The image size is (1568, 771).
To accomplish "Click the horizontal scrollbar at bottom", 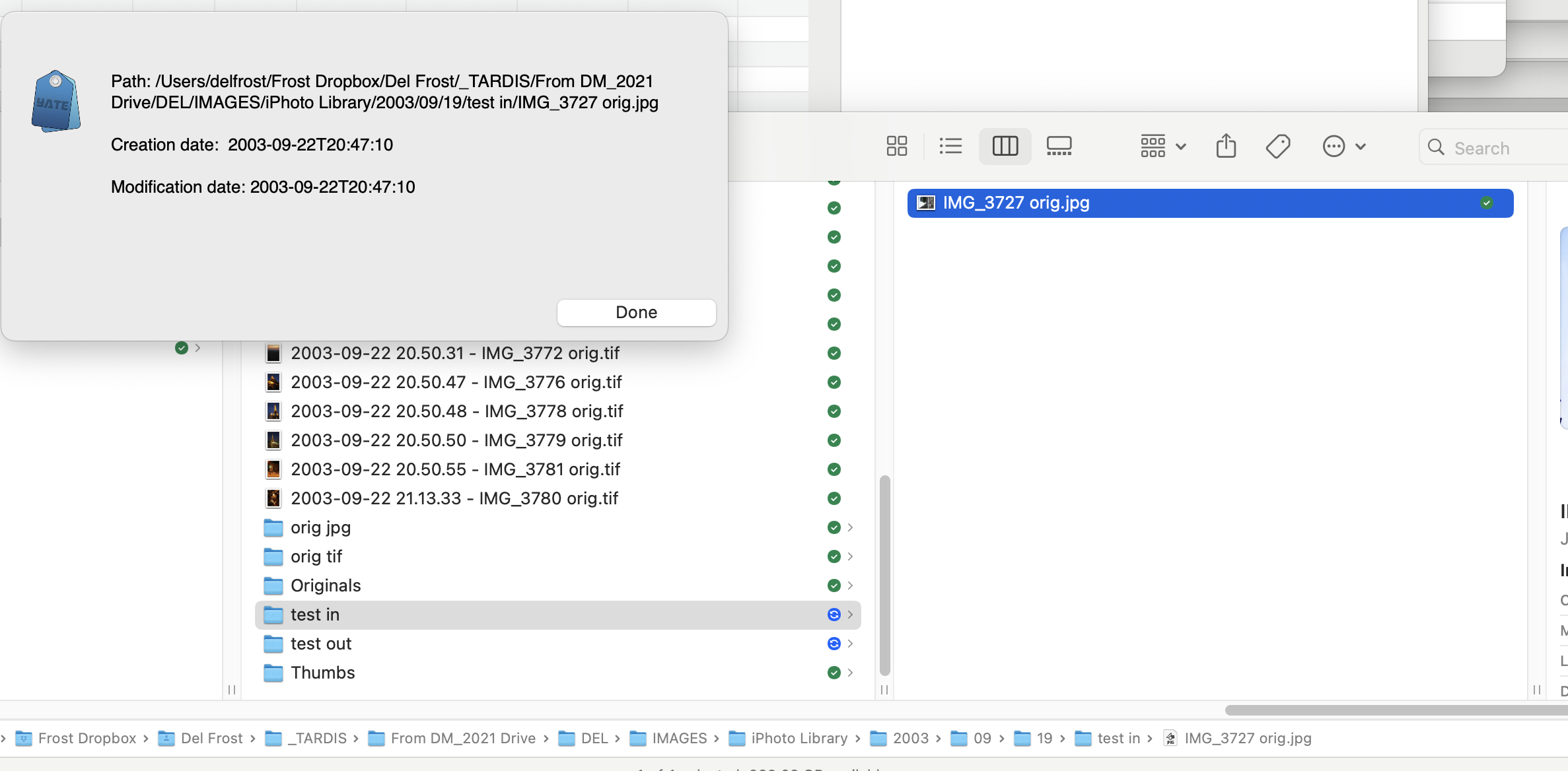I will [1394, 710].
